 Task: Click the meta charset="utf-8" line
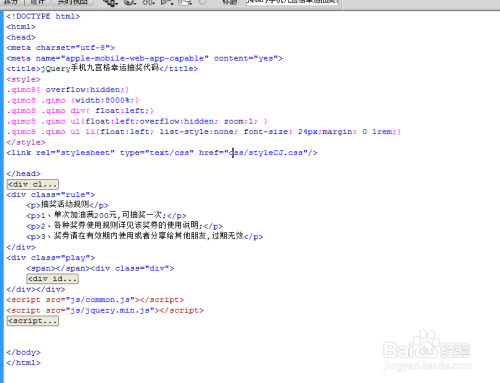click(x=61, y=48)
